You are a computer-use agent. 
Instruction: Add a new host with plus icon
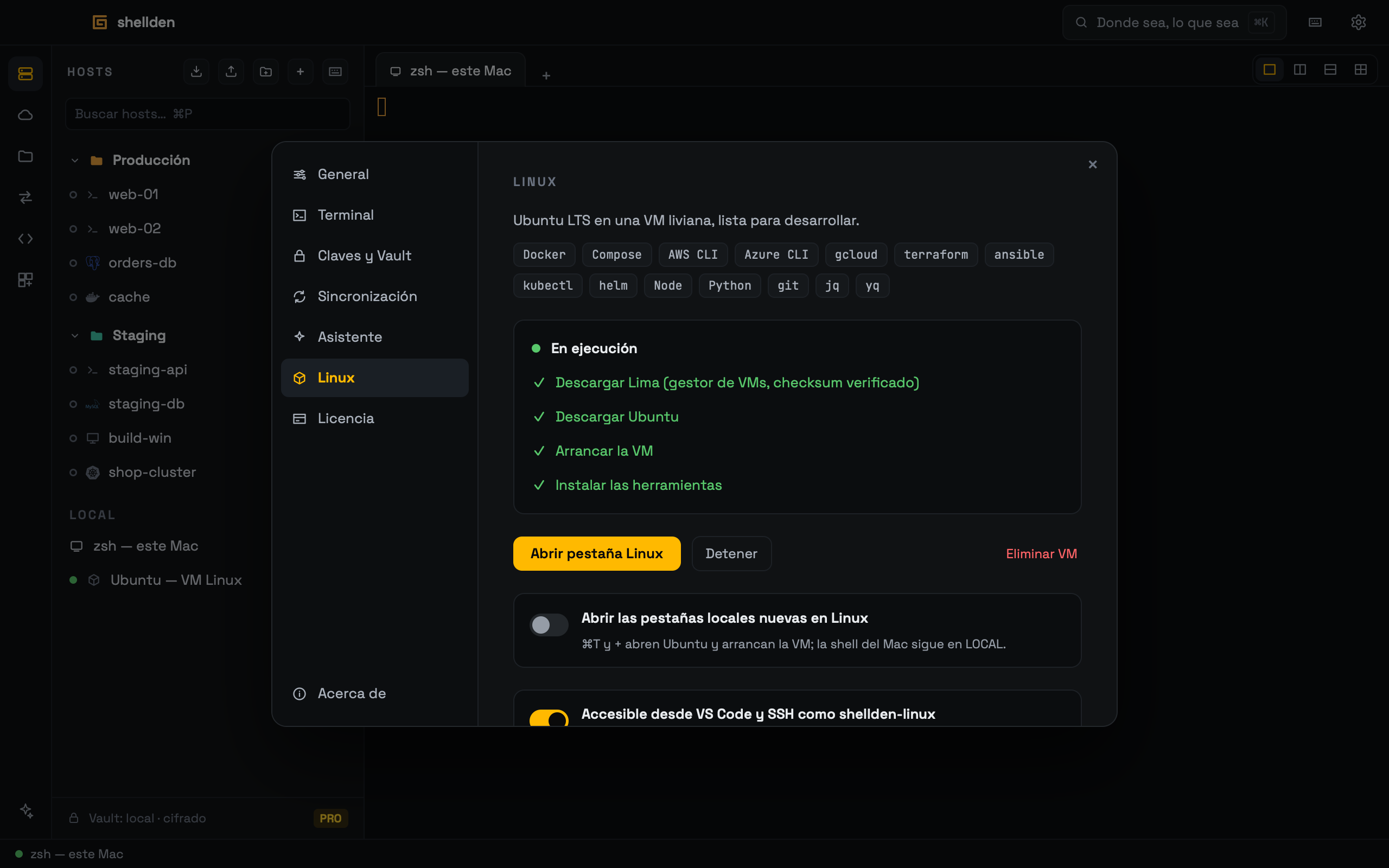click(x=300, y=71)
